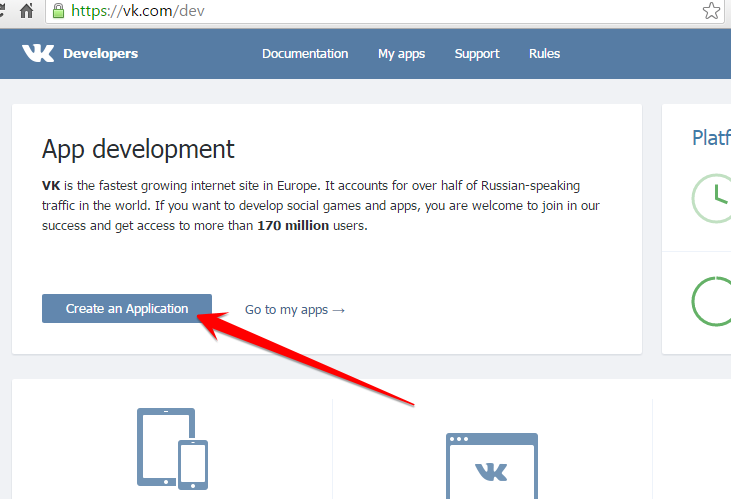
Task: Open the Rules page
Action: coord(544,54)
